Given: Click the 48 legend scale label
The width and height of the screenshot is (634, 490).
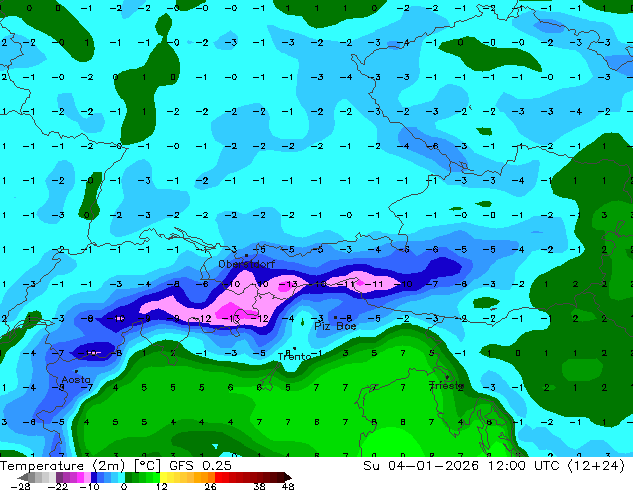Looking at the screenshot, I should click(288, 486).
